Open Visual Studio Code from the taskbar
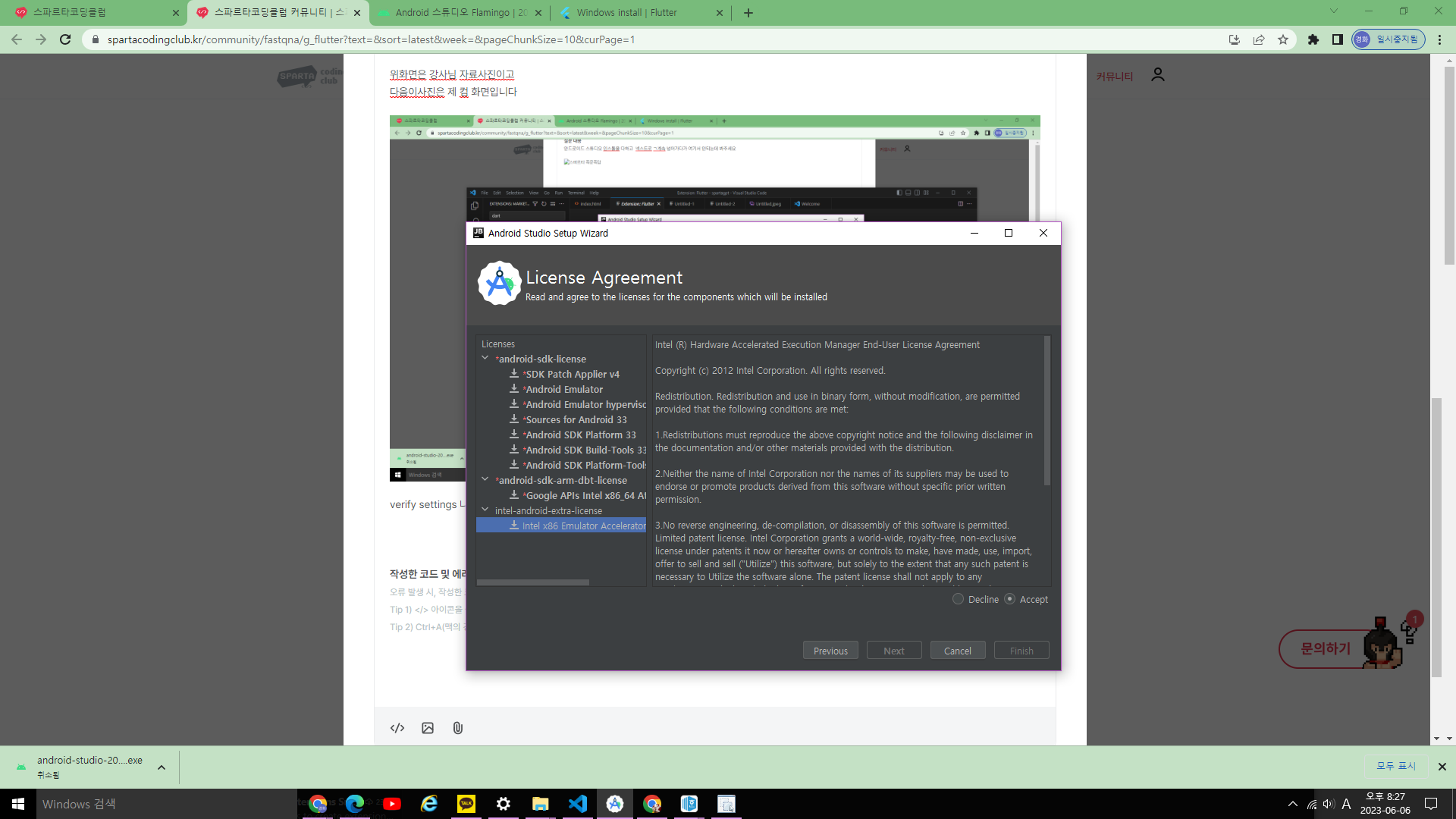 (578, 804)
